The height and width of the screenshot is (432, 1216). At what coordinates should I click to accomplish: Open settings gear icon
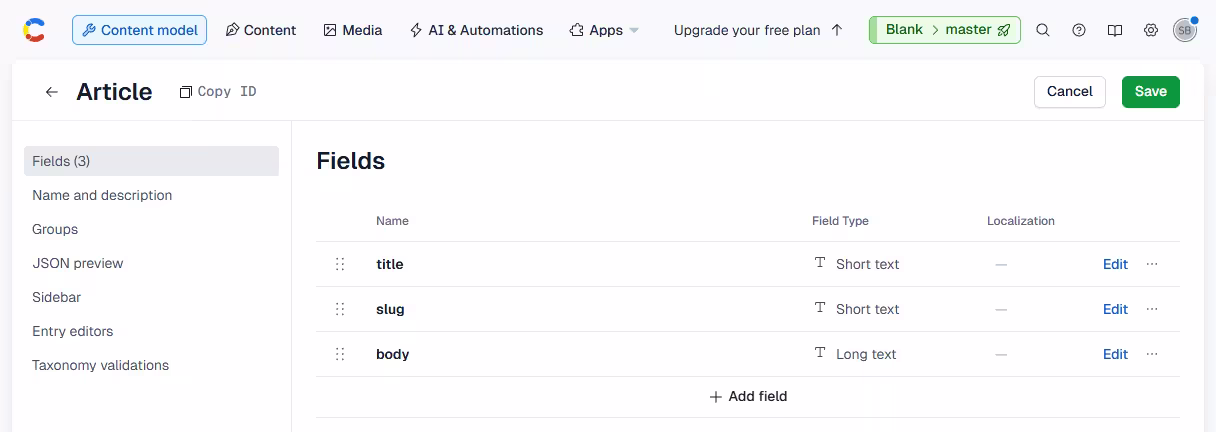pyautogui.click(x=1151, y=30)
